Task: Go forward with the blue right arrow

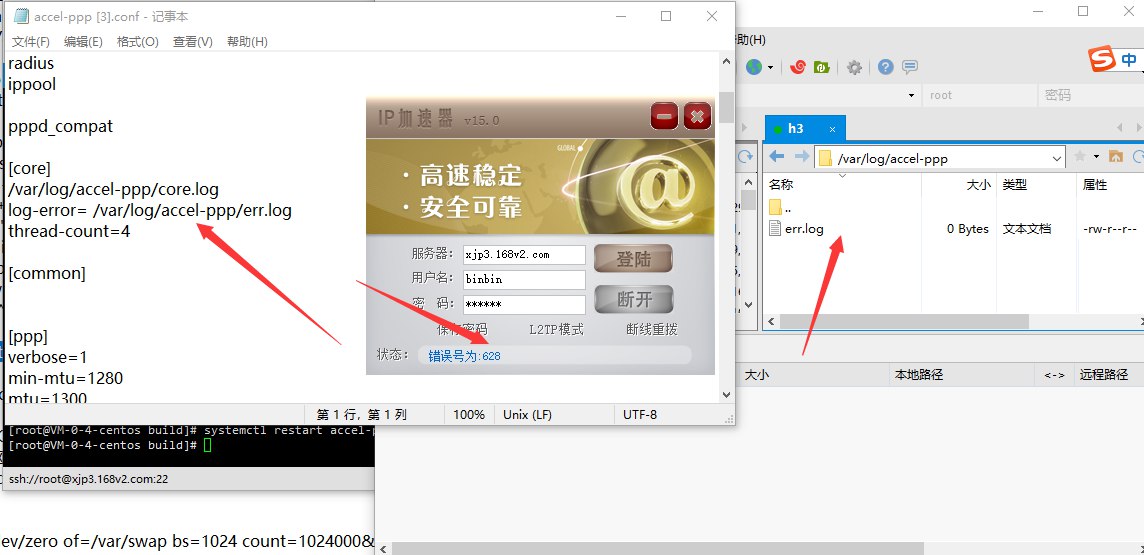Action: tap(802, 156)
